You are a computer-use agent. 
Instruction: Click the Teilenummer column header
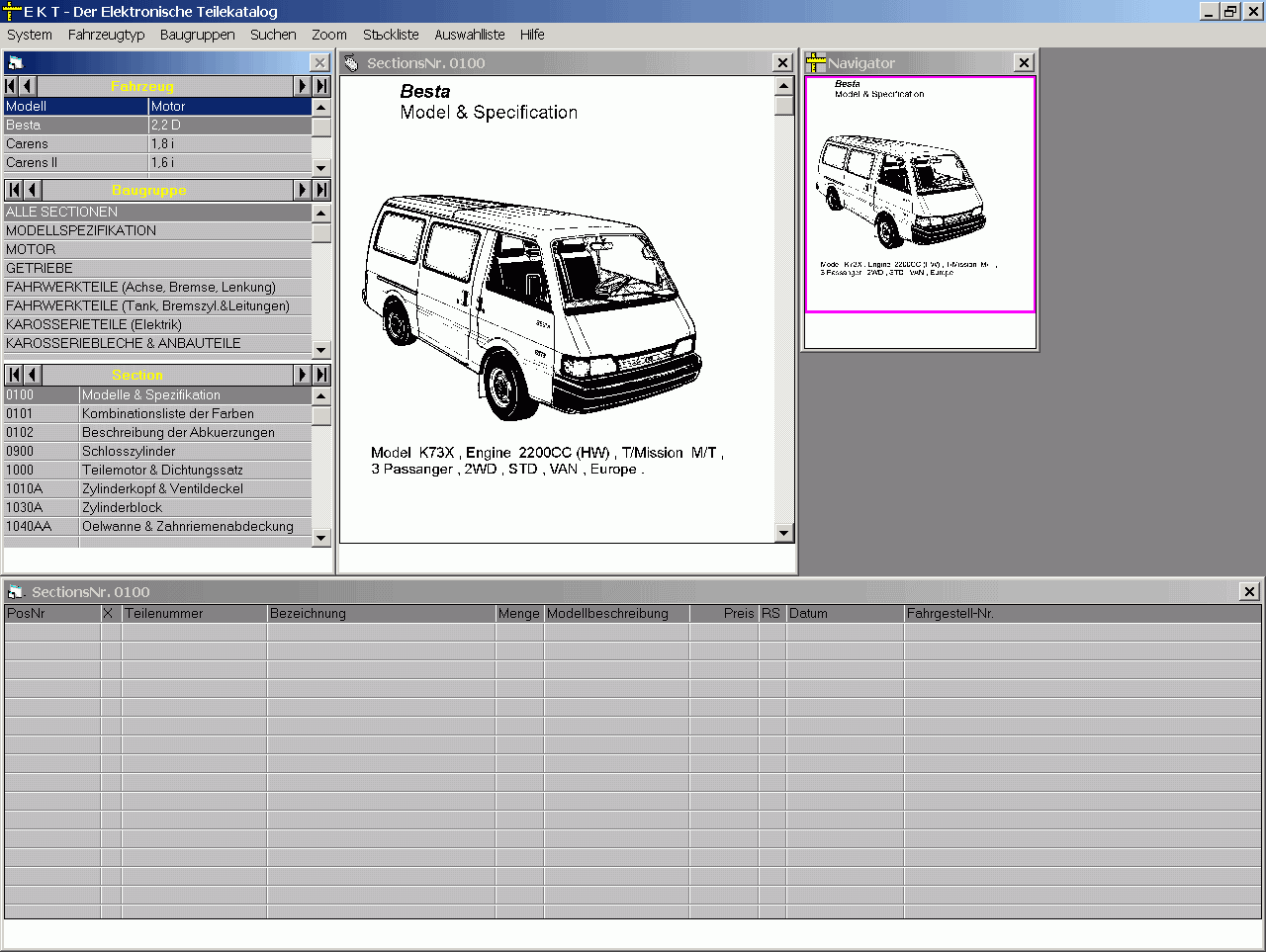(x=194, y=614)
